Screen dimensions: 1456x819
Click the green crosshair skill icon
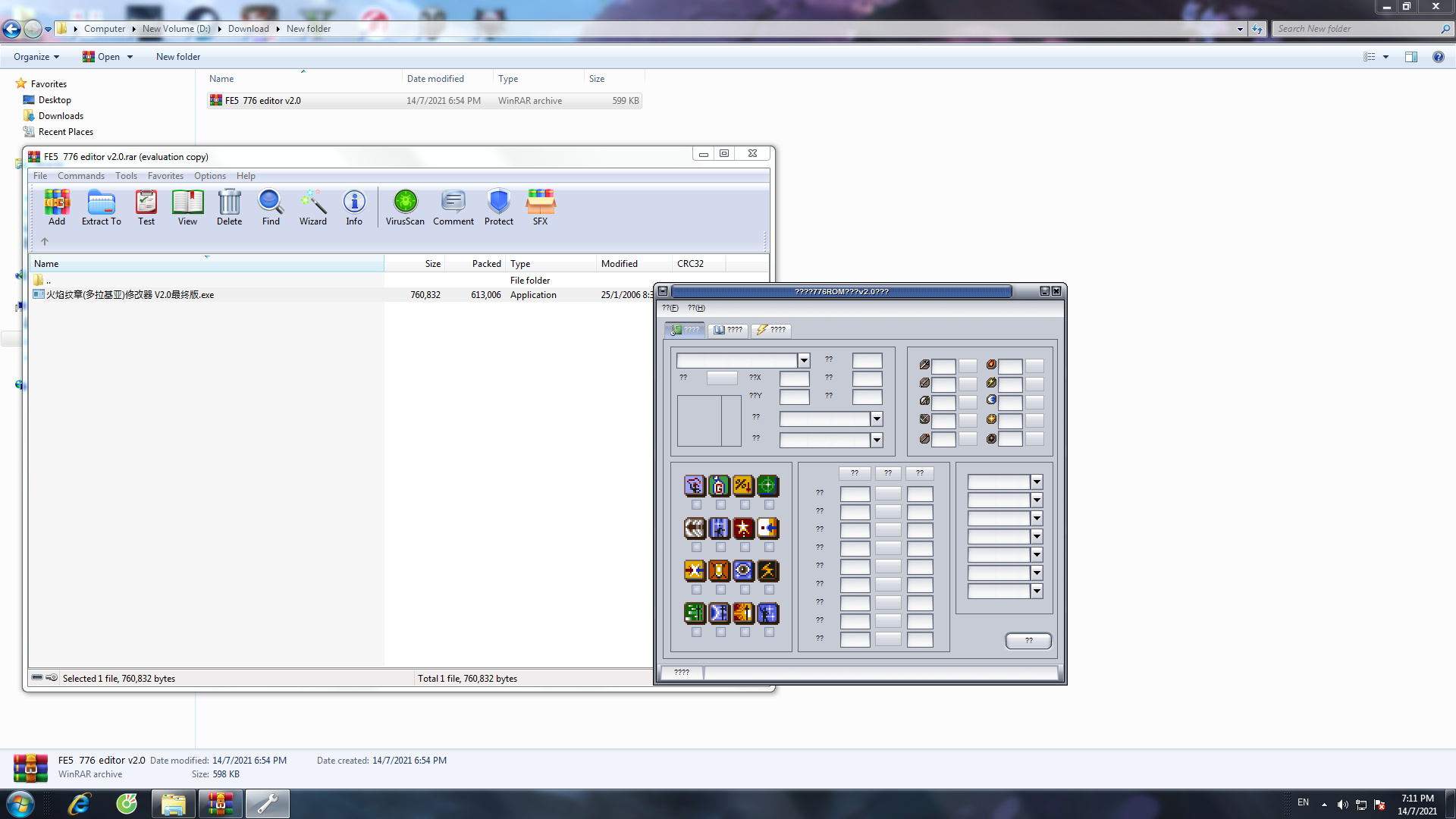pyautogui.click(x=767, y=485)
